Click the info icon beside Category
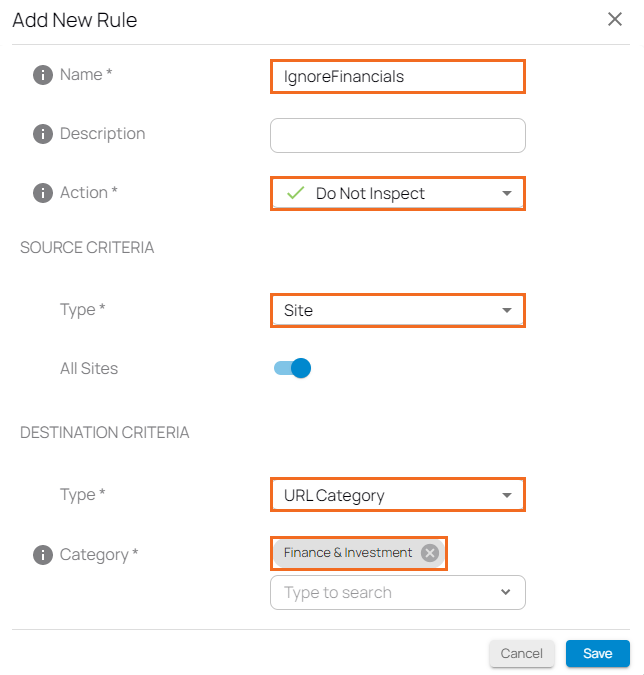 [43, 555]
